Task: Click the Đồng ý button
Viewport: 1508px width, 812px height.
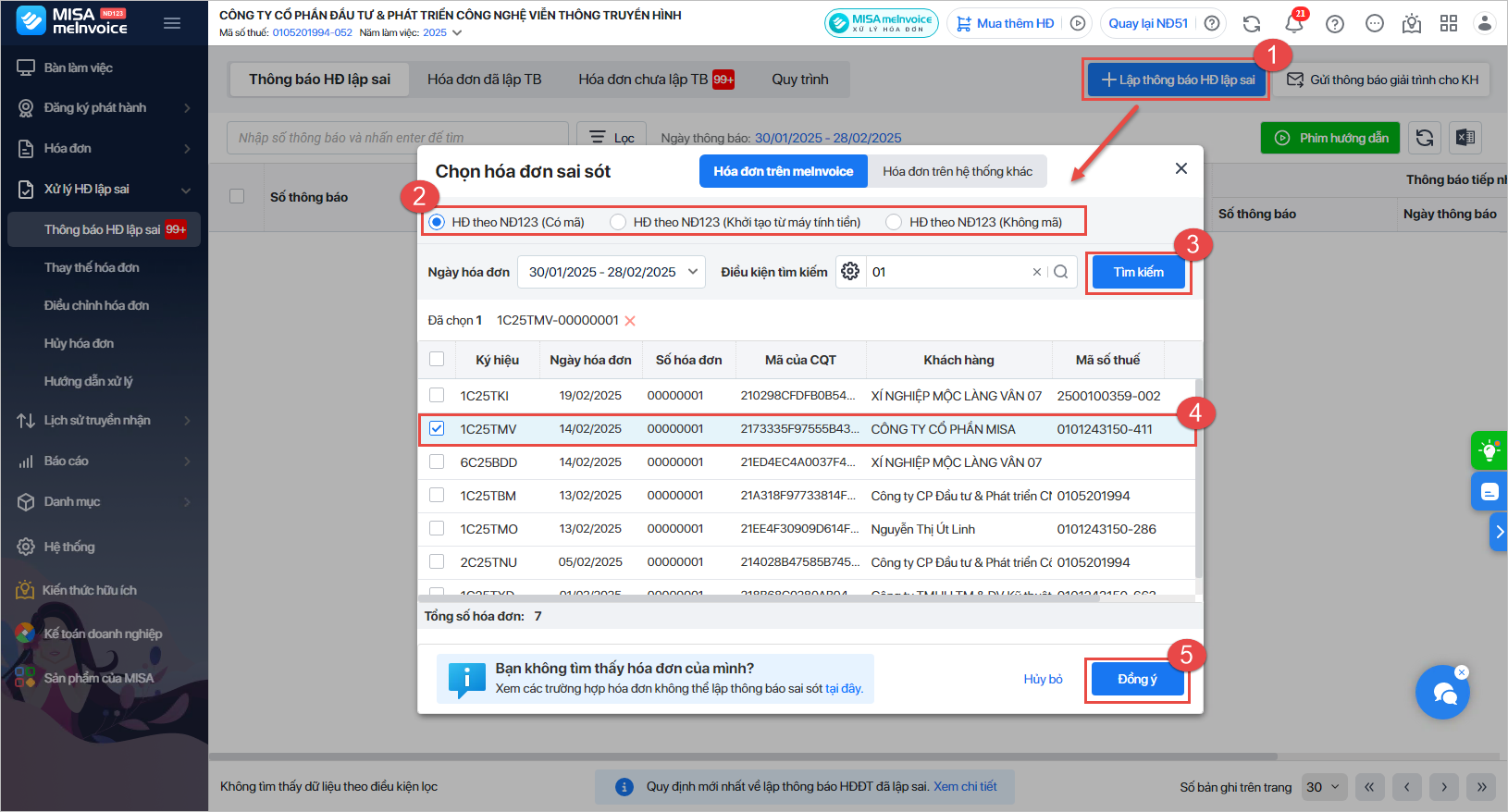Action: 1137,679
